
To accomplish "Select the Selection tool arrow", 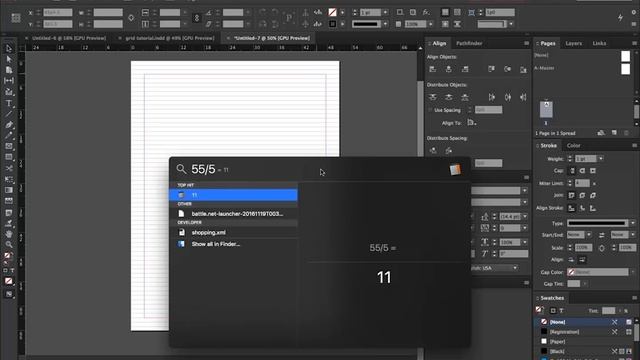I will [x=9, y=49].
